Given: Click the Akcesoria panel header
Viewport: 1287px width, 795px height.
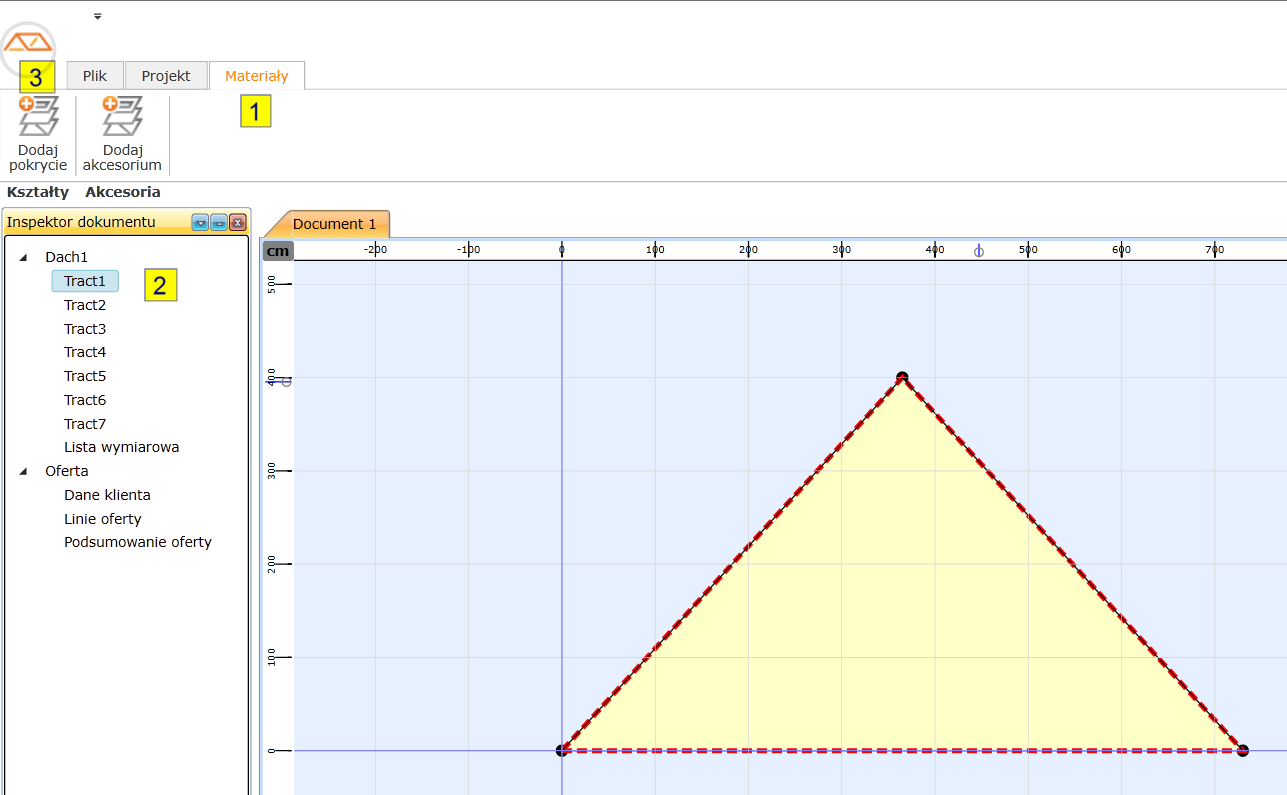Looking at the screenshot, I should point(122,192).
